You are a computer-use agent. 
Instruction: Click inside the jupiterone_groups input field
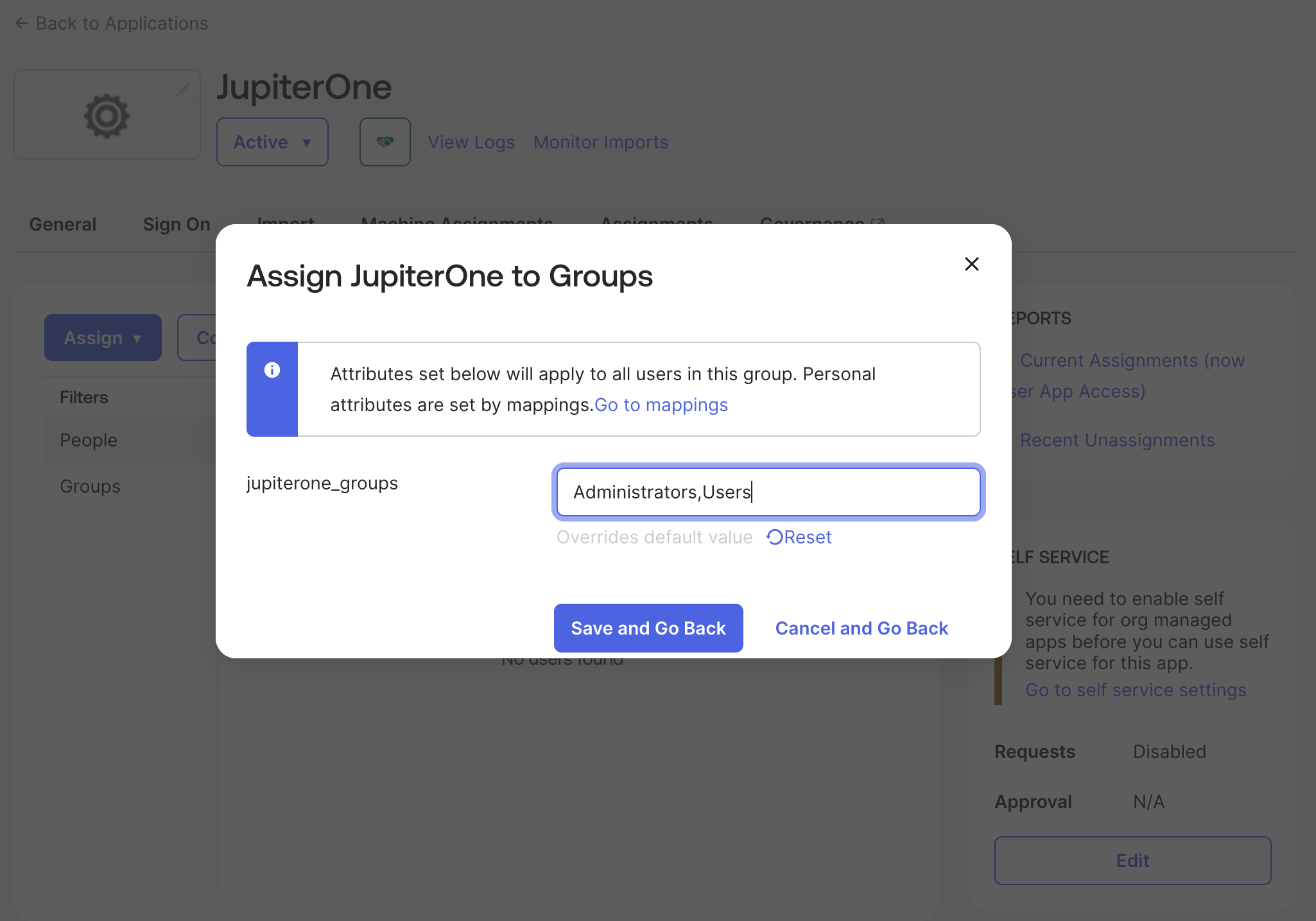pos(768,492)
